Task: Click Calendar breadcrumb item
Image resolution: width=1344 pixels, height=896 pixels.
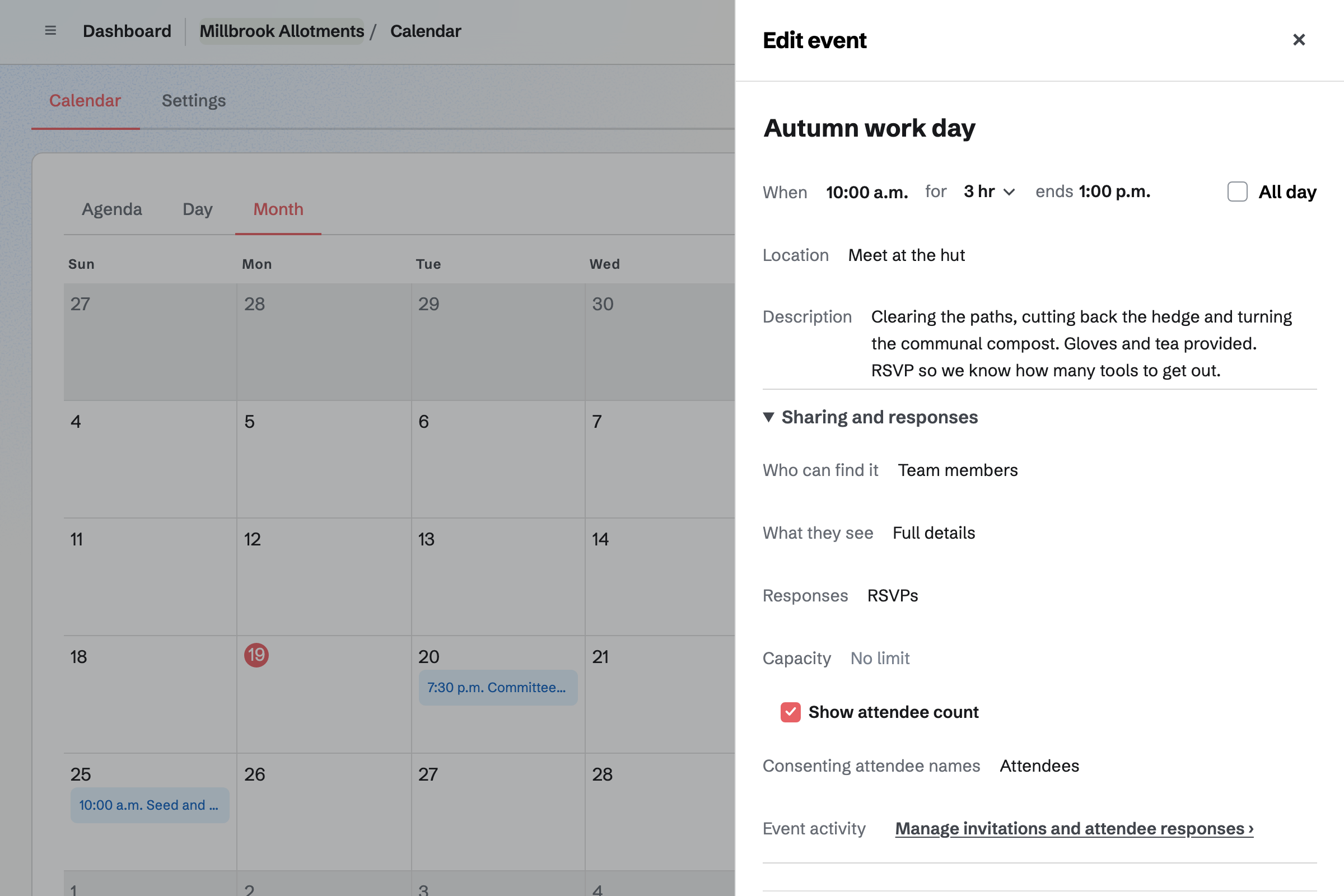Action: tap(425, 31)
